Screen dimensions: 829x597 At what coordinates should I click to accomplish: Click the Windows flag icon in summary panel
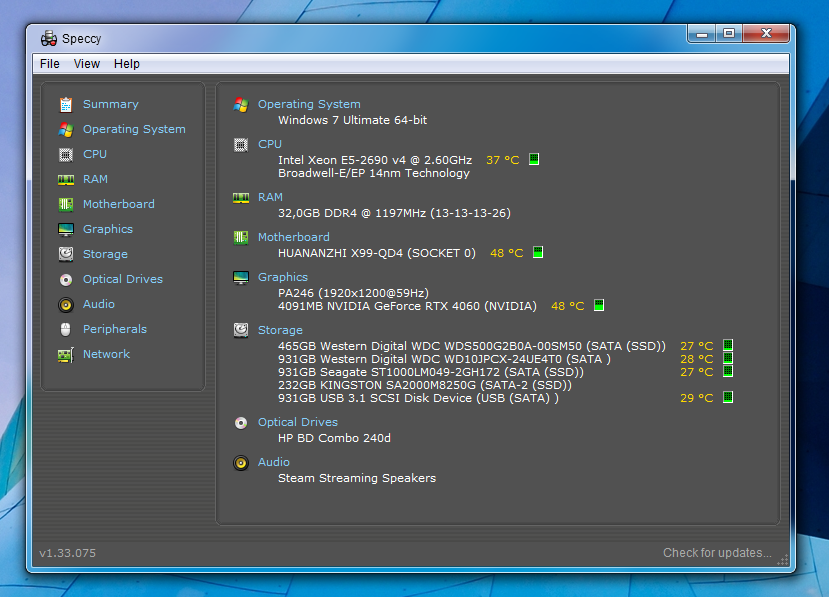241,105
